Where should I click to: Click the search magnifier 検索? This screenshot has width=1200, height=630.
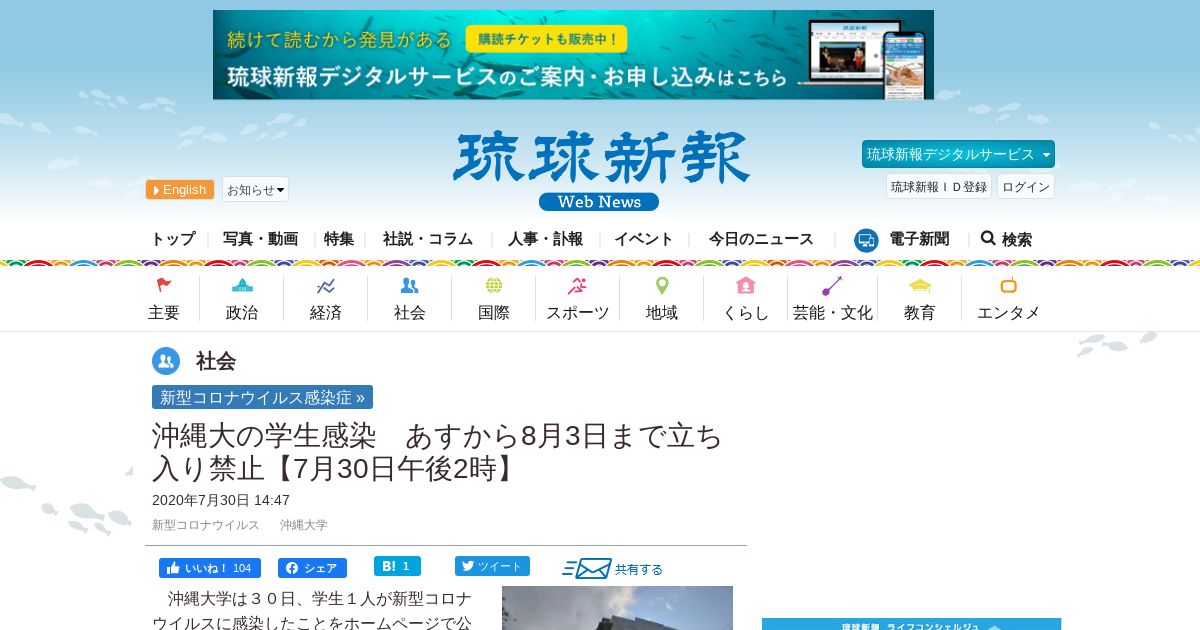click(1006, 239)
